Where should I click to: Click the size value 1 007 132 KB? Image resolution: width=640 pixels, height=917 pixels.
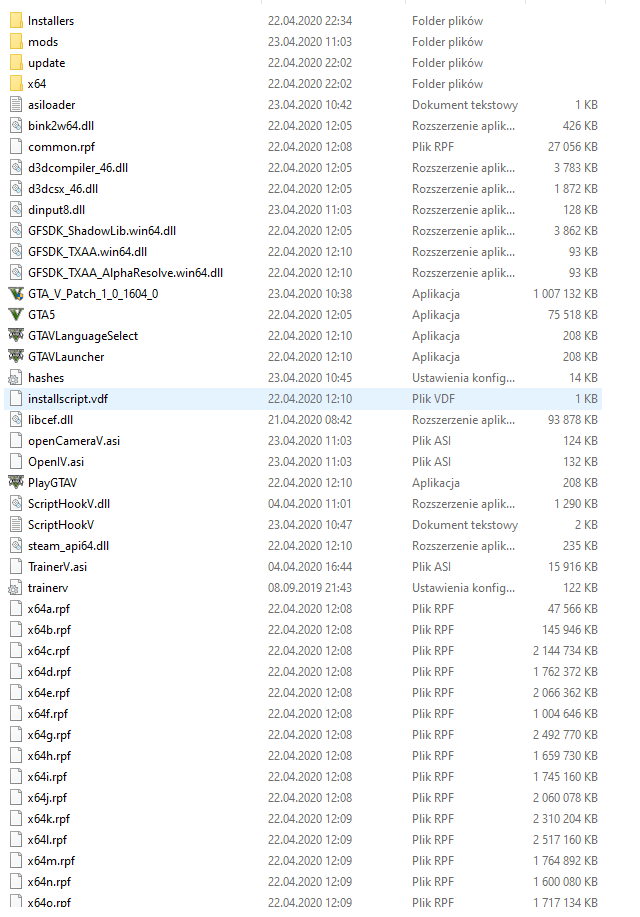565,294
